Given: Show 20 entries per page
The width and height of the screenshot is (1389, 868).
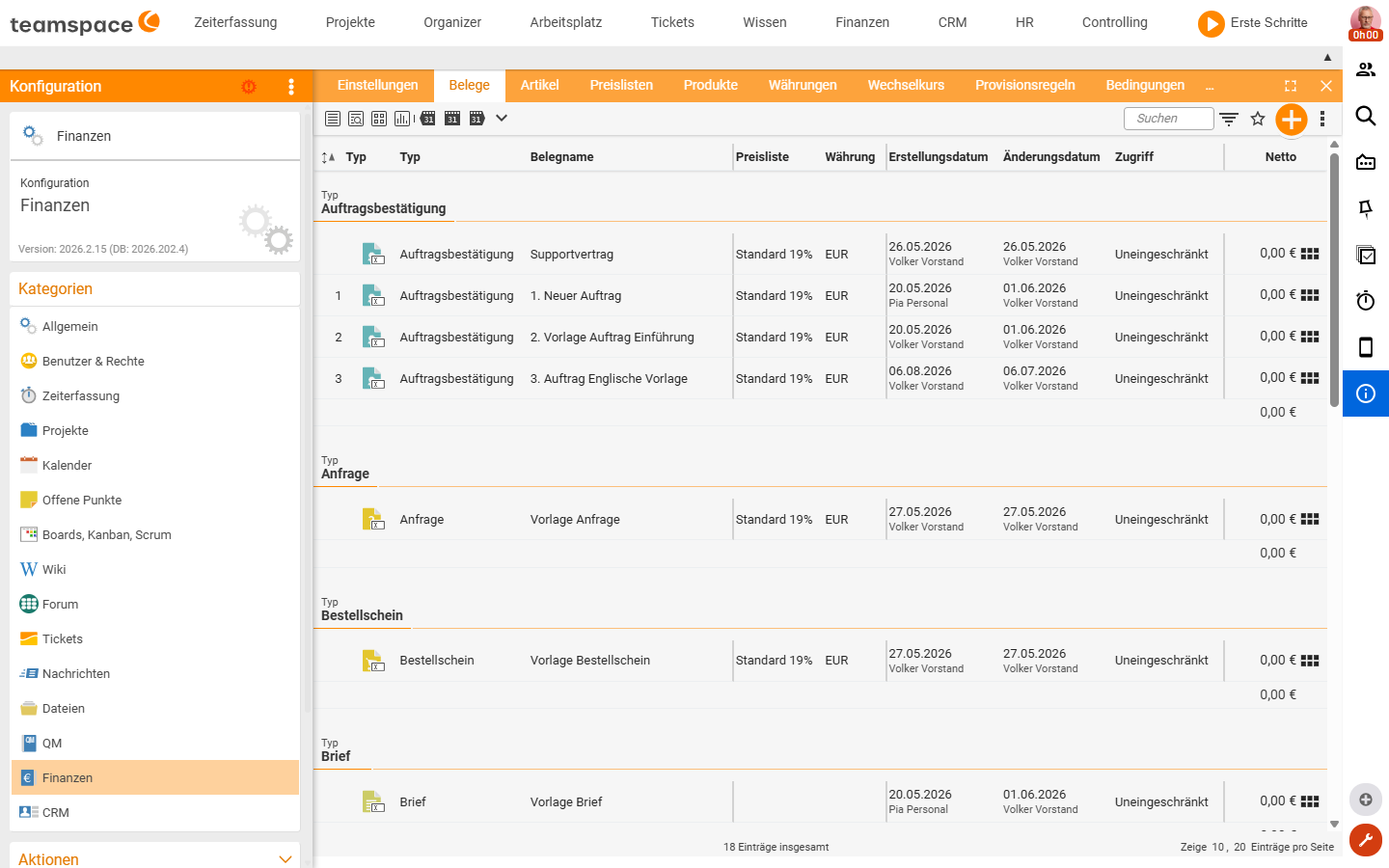Looking at the screenshot, I should 1239,847.
